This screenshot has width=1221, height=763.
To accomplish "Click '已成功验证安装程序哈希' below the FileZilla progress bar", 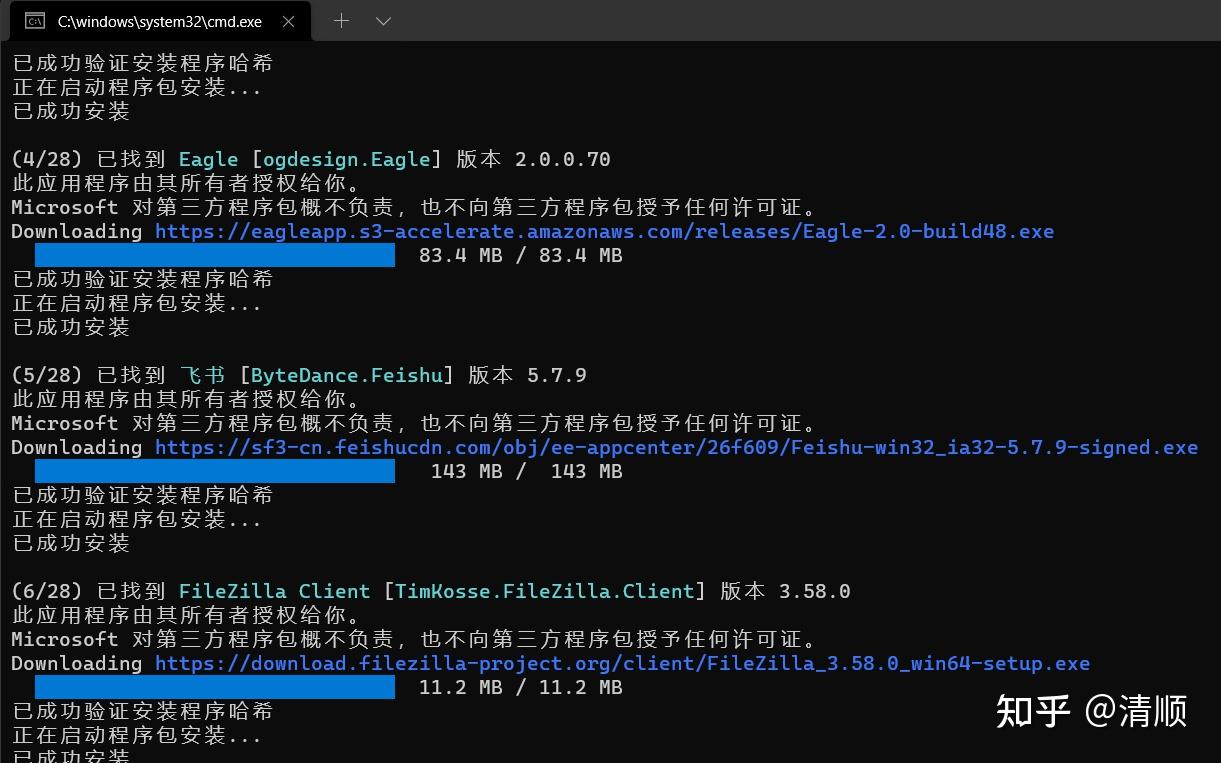I will 142,711.
